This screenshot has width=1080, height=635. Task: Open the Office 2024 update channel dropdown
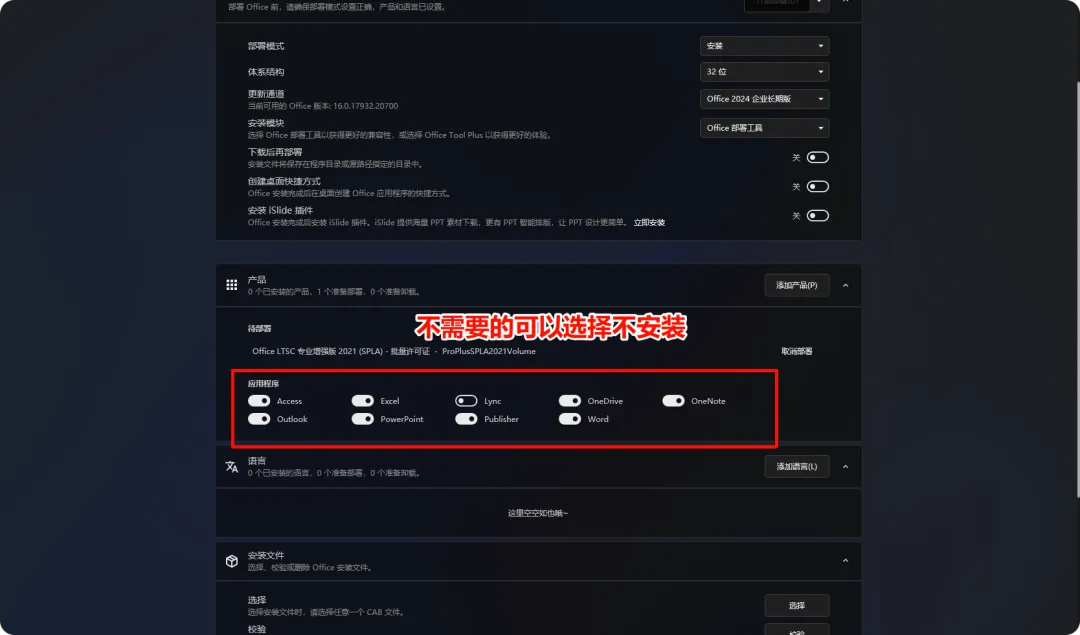[x=765, y=99]
